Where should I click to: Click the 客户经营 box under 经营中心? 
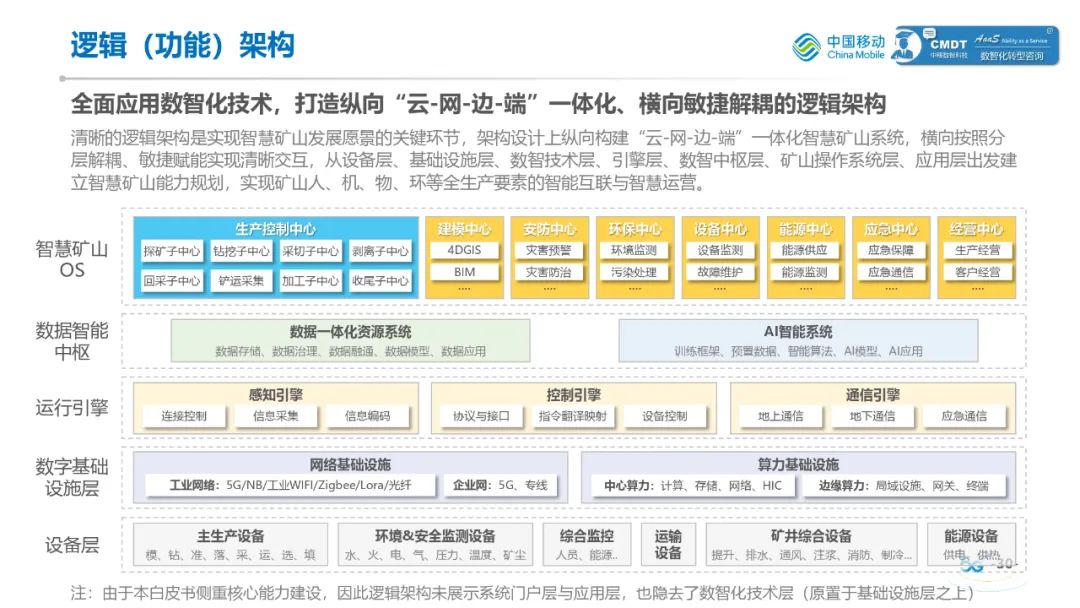click(x=977, y=272)
